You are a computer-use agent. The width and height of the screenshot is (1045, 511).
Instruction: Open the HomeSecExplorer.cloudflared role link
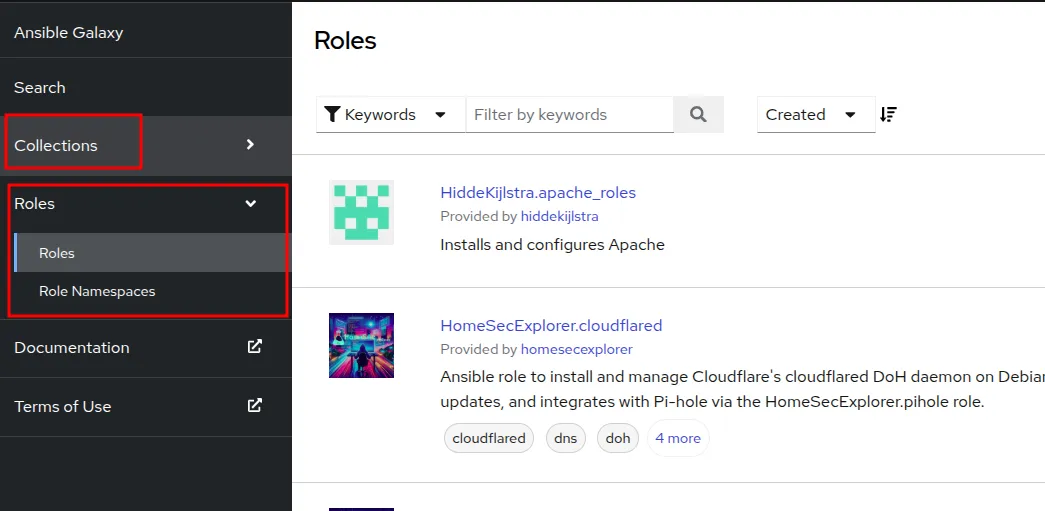coord(551,326)
